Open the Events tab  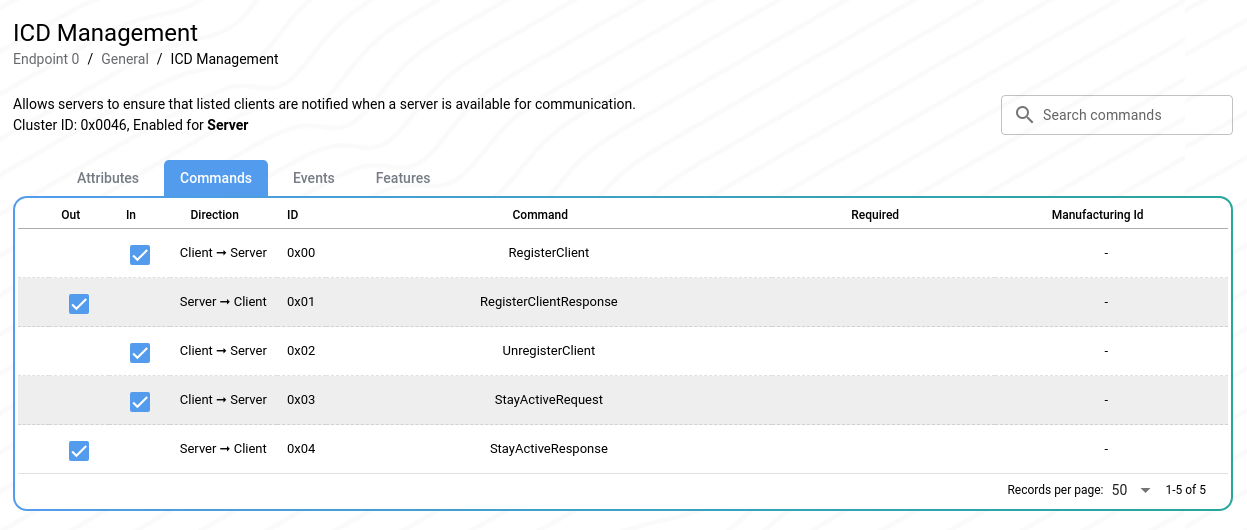pyautogui.click(x=314, y=178)
